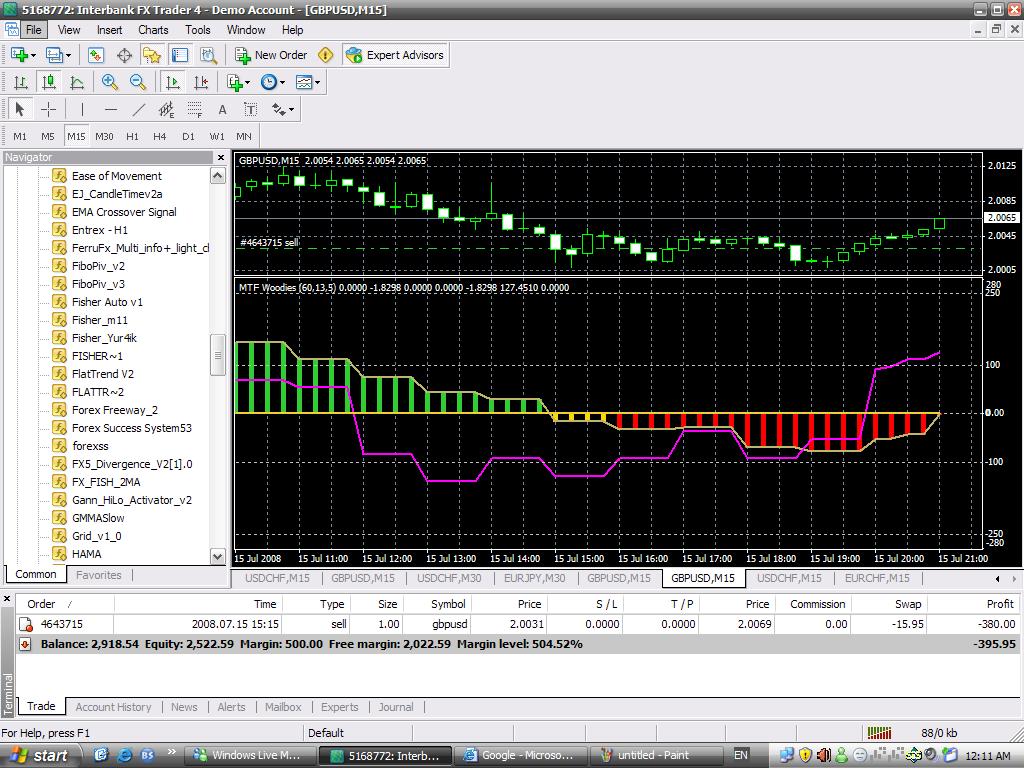Open the Tools menu
Viewport: 1024px width, 768px height.
point(197,30)
